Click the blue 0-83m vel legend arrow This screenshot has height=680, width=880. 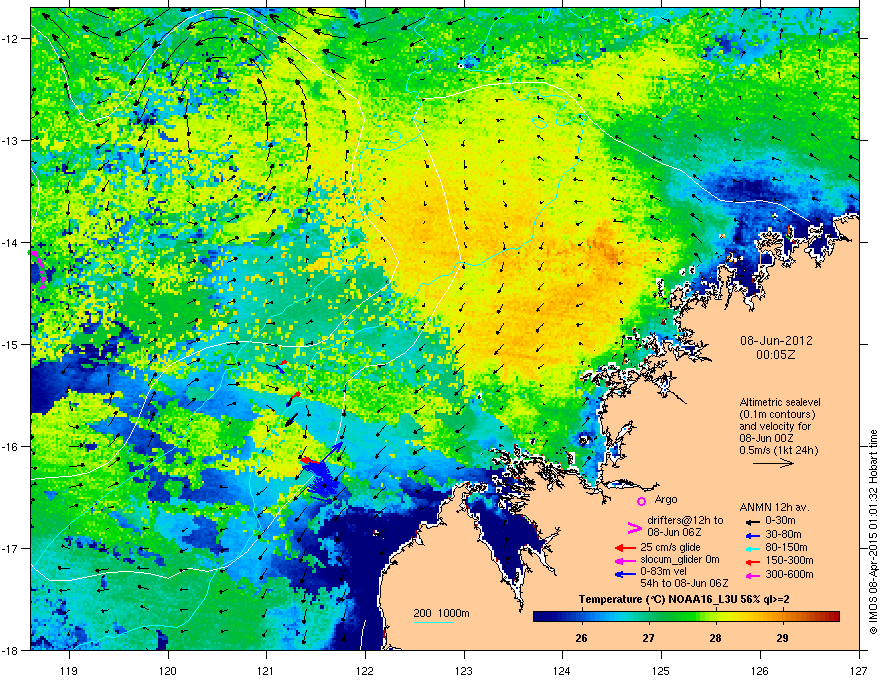[x=625, y=573]
